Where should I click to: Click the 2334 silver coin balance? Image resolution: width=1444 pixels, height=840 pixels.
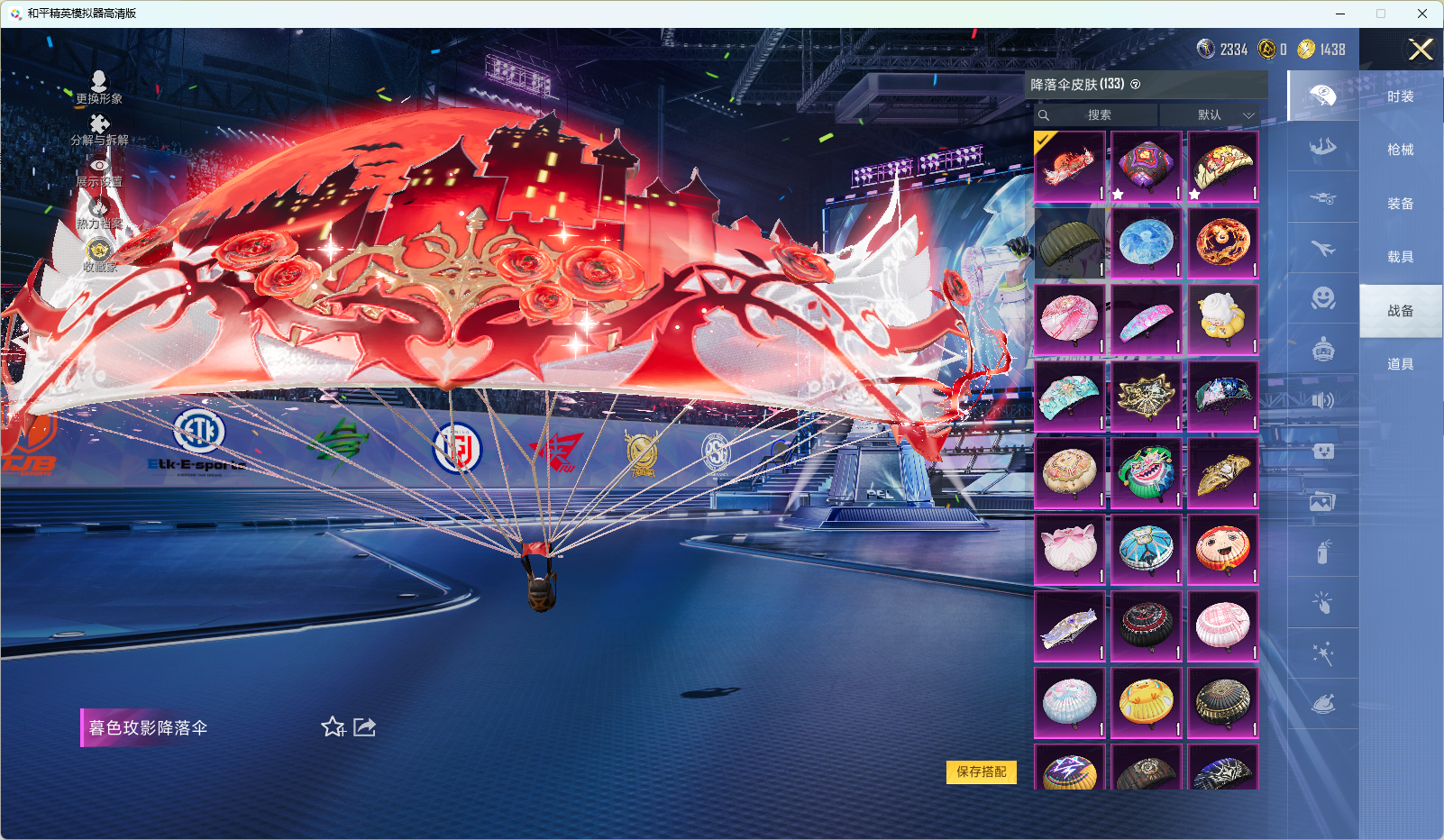[x=1222, y=50]
